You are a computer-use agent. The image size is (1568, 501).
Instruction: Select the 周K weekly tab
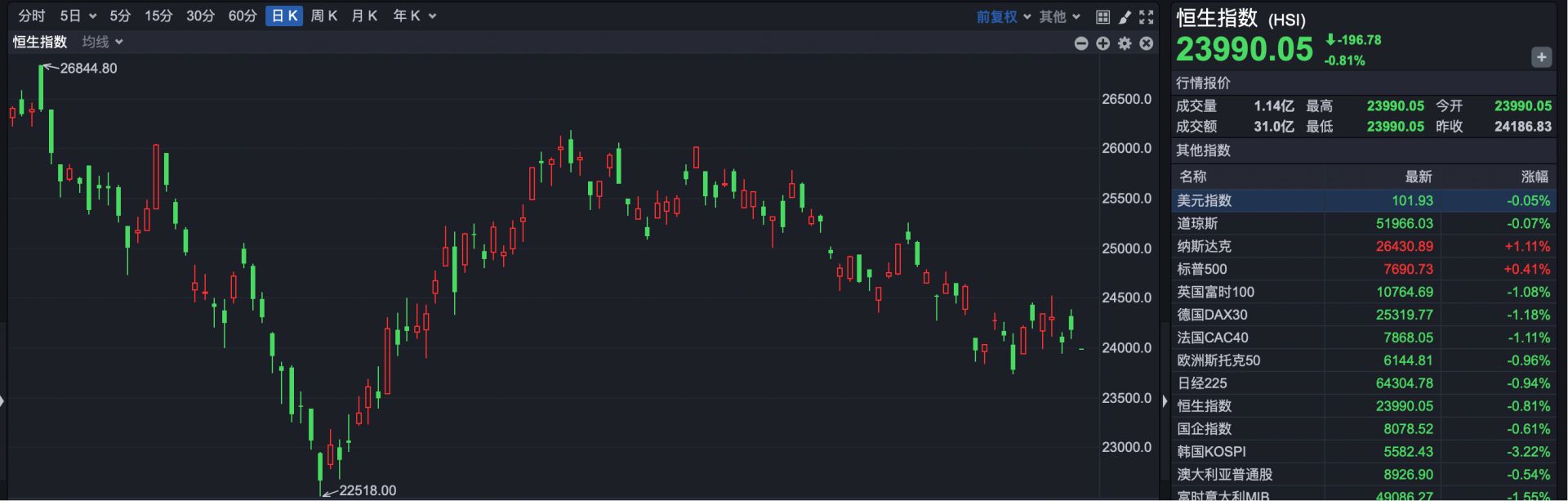point(324,16)
